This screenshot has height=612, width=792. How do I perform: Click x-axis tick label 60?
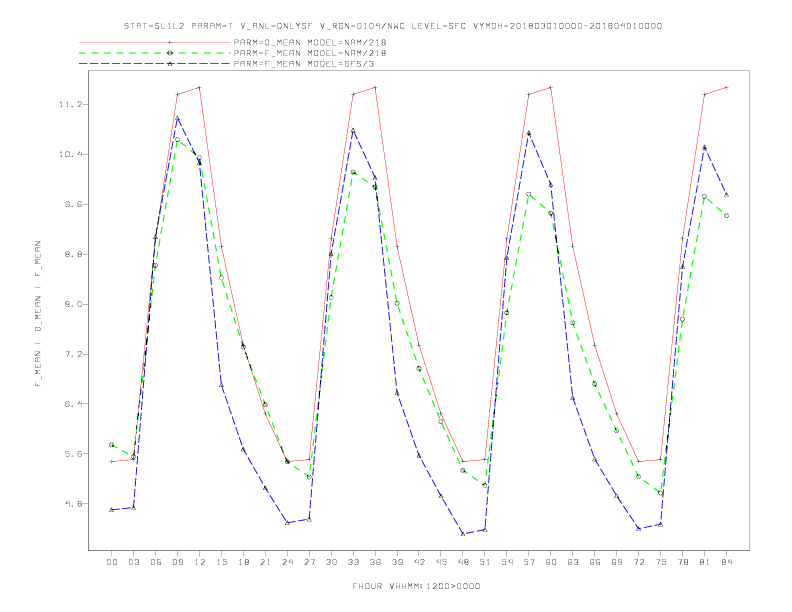[551, 562]
